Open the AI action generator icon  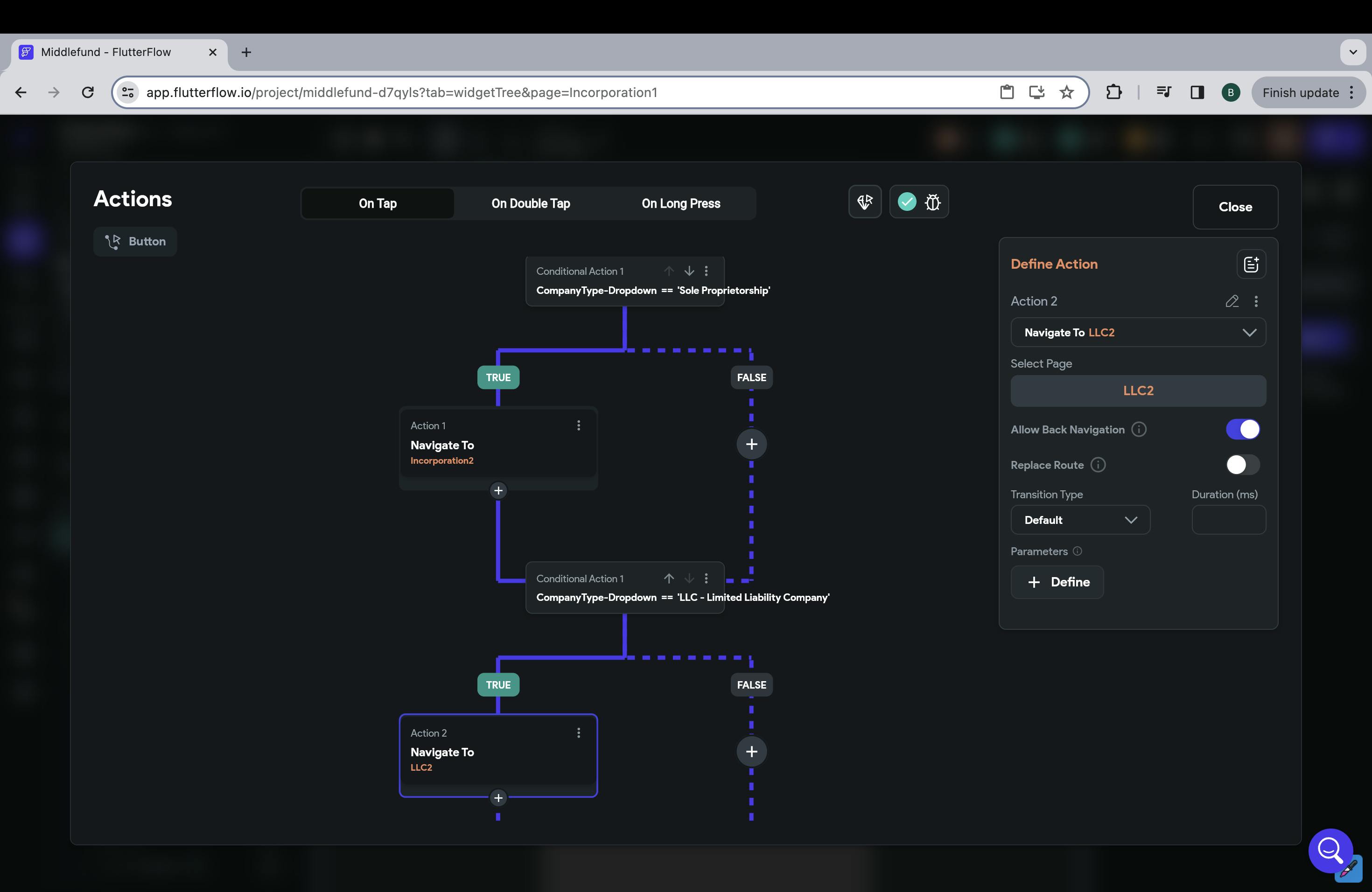865,202
